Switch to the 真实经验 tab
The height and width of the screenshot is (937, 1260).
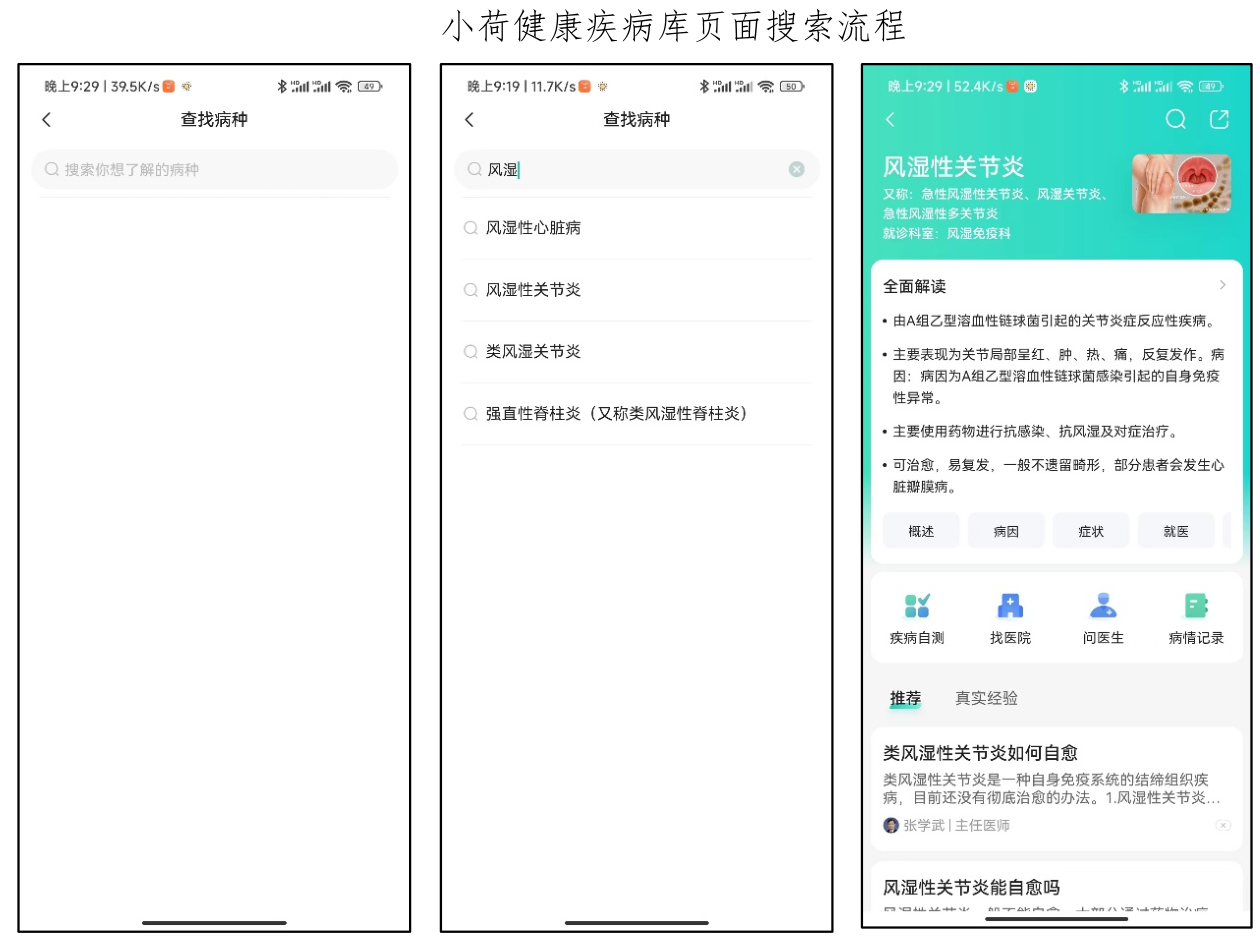point(986,698)
